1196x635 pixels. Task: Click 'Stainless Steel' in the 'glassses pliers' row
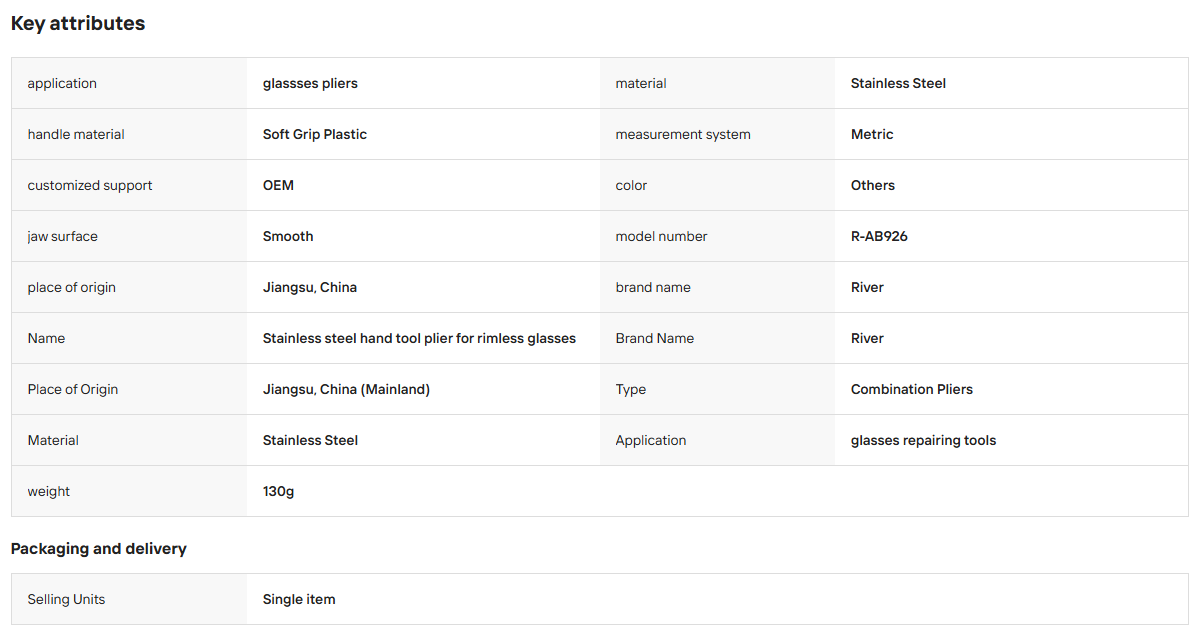click(898, 83)
